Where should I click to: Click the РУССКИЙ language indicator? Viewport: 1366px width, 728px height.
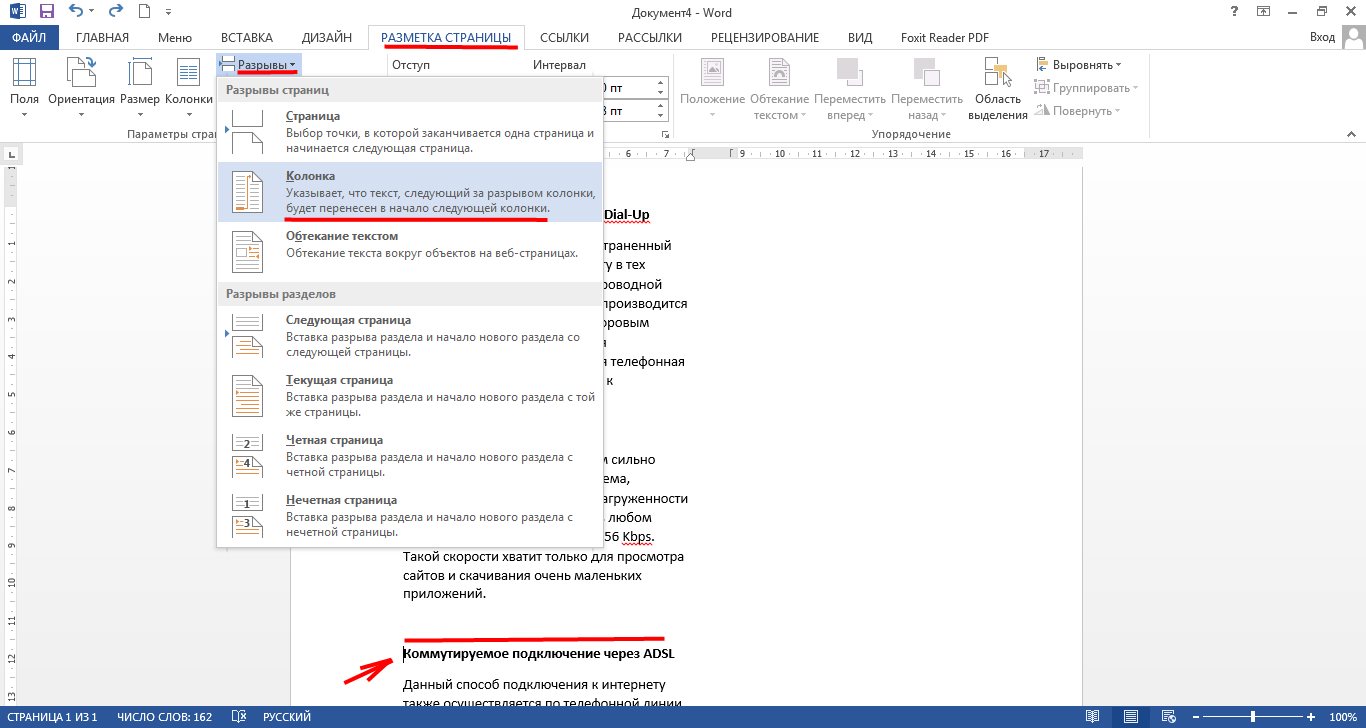click(x=286, y=717)
